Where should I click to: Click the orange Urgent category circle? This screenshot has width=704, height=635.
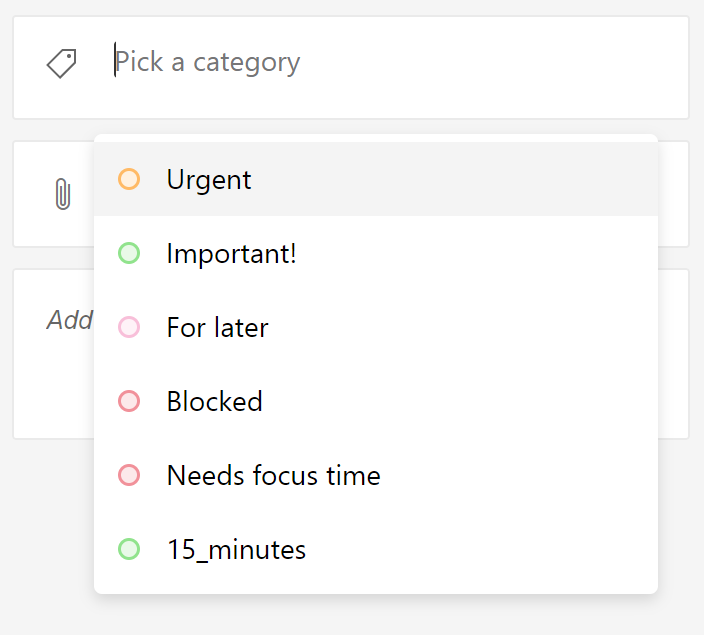click(x=129, y=179)
